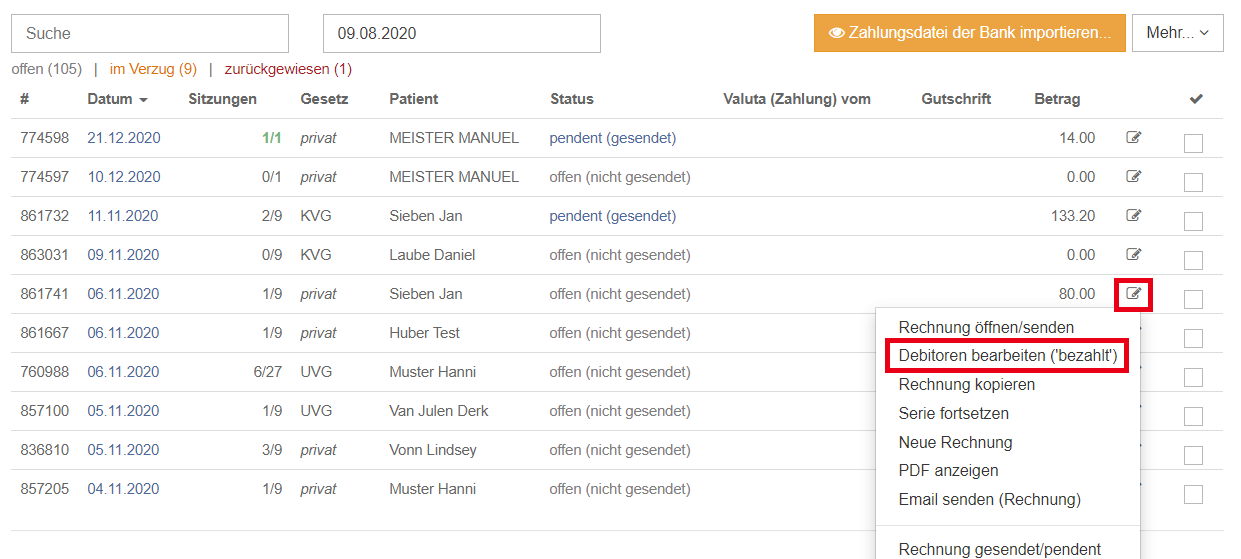The image size is (1241, 559).
Task: Open edit menu for invoice 774598
Action: coord(1133,138)
